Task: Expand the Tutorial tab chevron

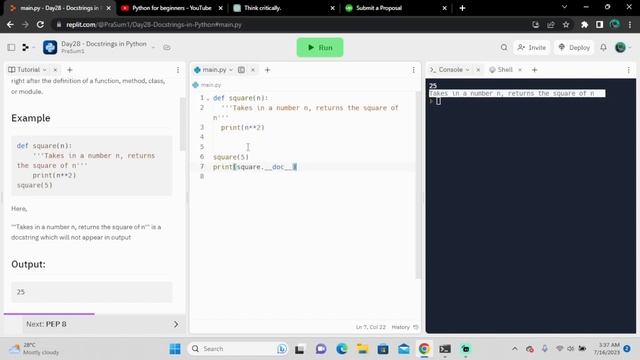Action: tap(44, 70)
